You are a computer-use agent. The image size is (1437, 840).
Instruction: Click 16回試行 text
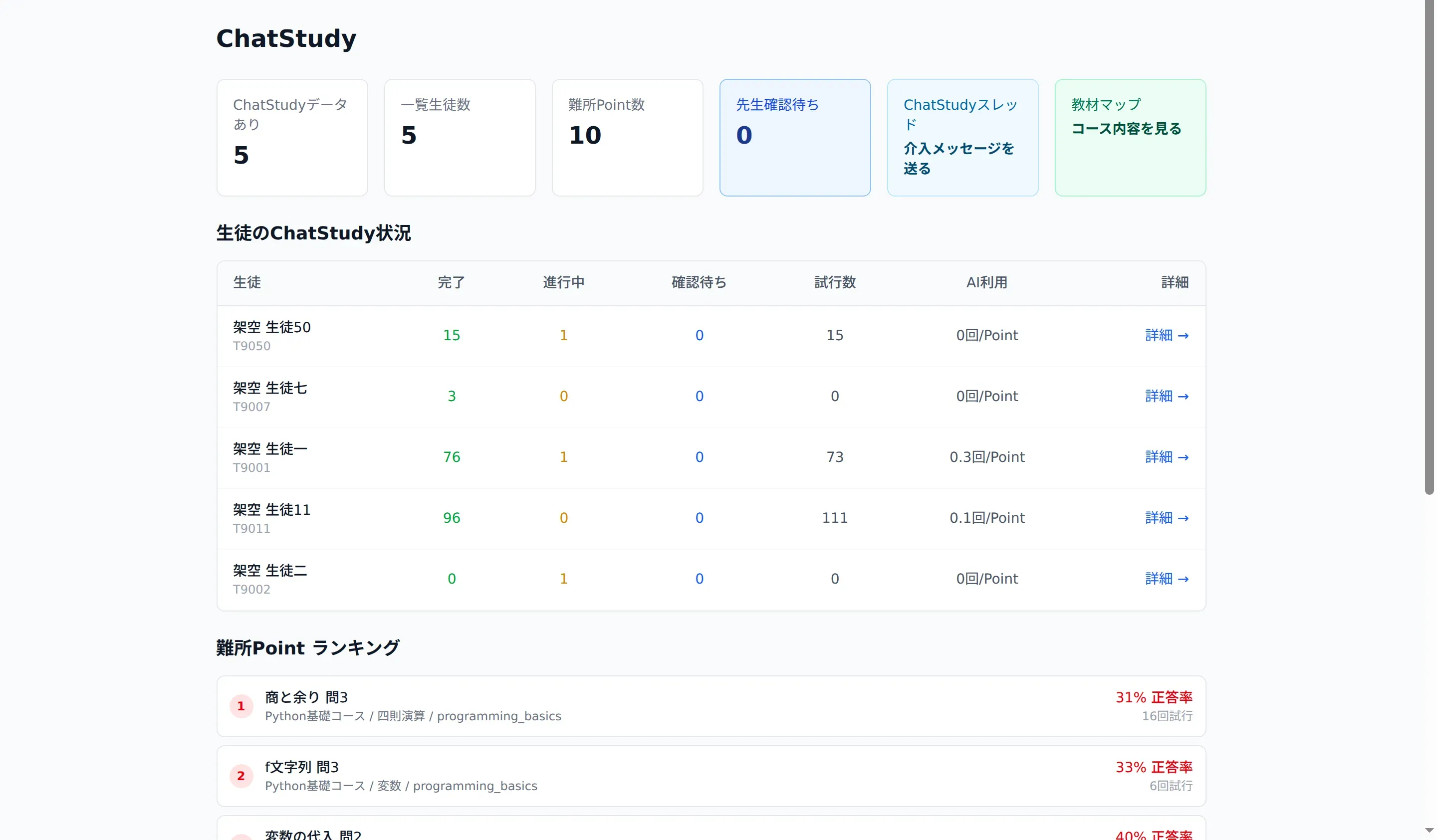pos(1167,716)
